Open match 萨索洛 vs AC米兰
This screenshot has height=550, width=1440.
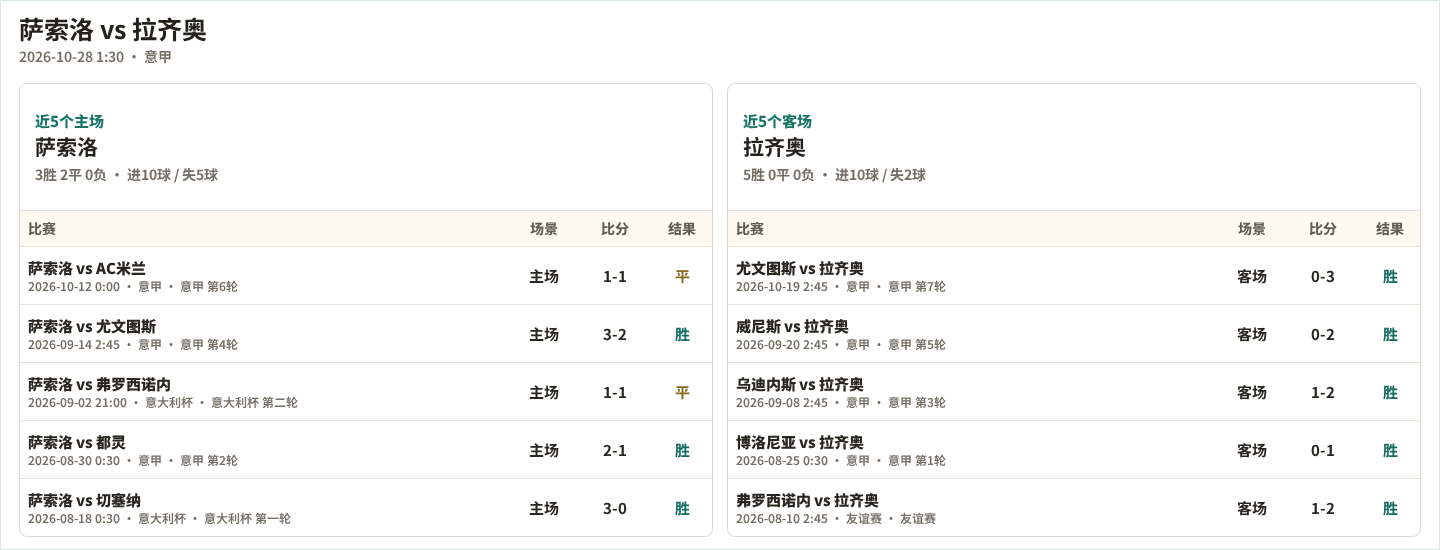87,268
